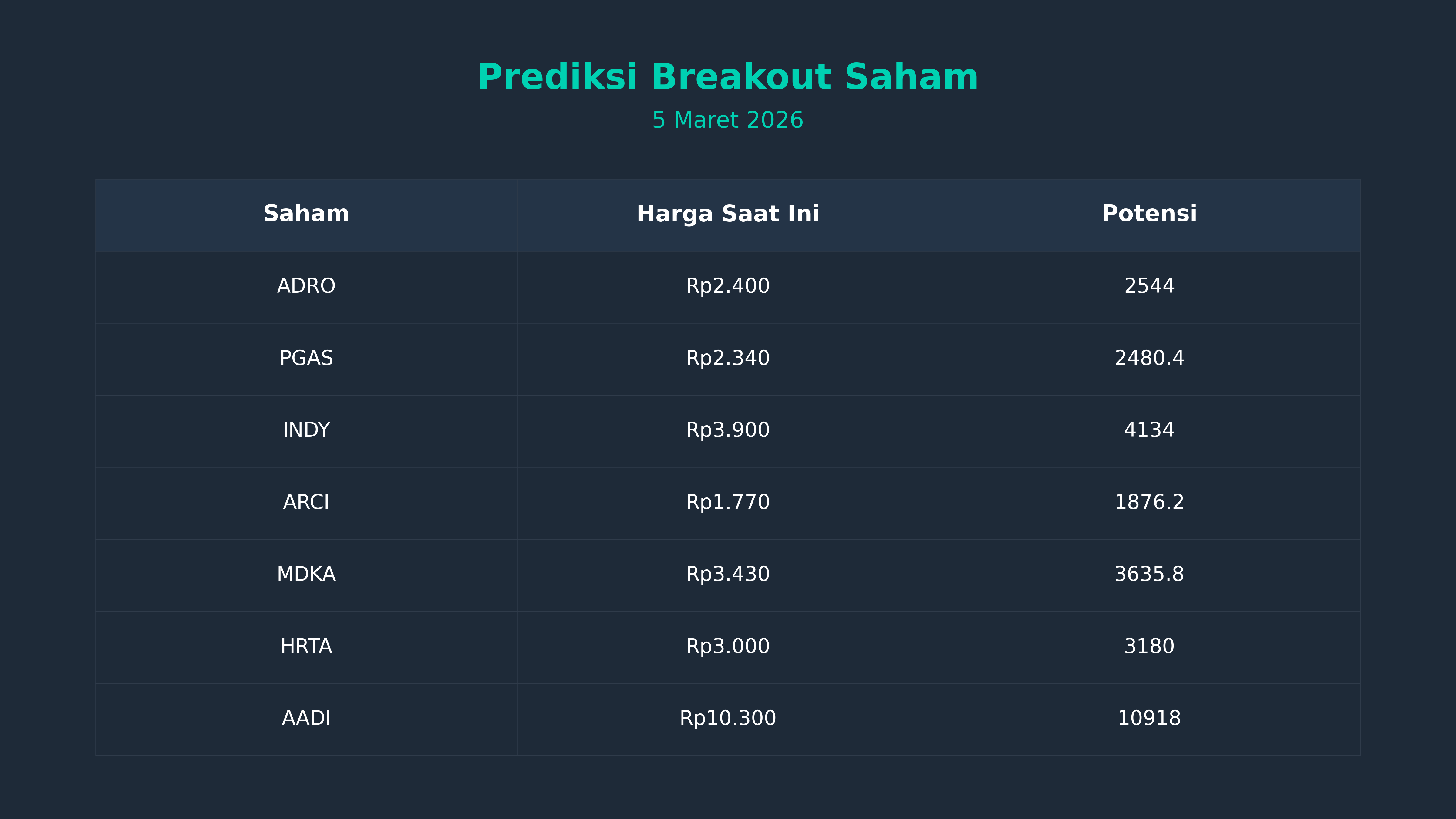Select the 1876.2 potential value
The image size is (1456, 819).
coord(1149,503)
